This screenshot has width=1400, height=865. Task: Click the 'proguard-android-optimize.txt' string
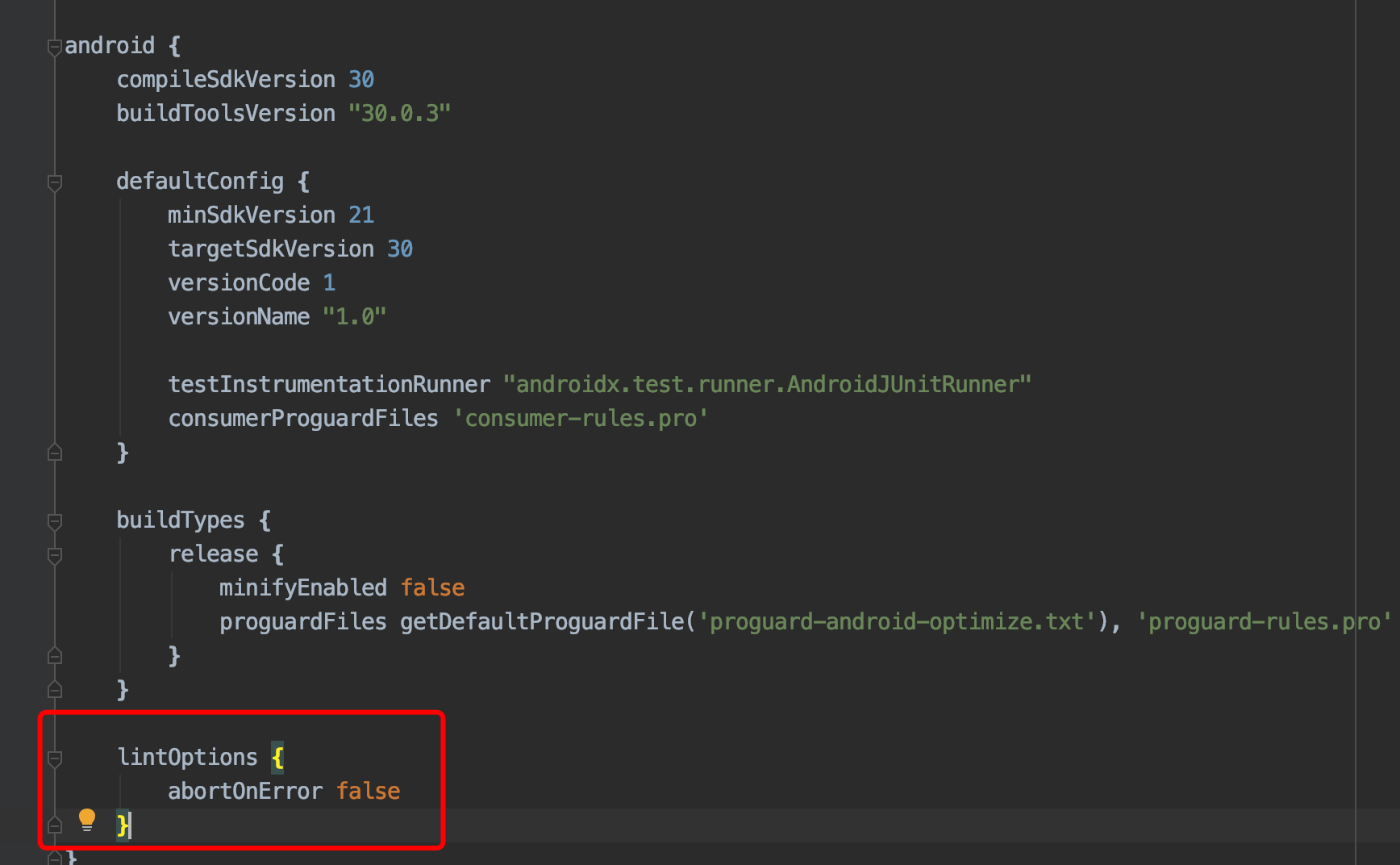click(x=897, y=621)
